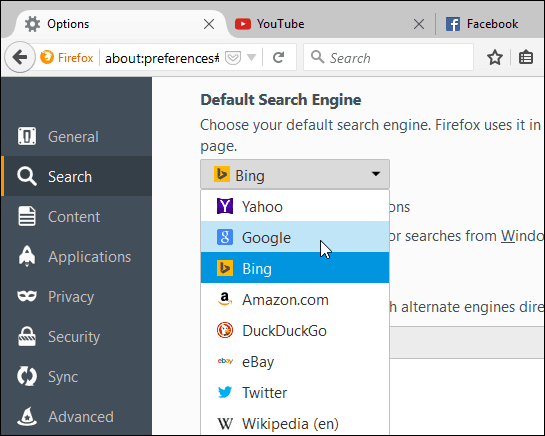Click the back arrow navigation button
545x436 pixels.
tap(20, 57)
